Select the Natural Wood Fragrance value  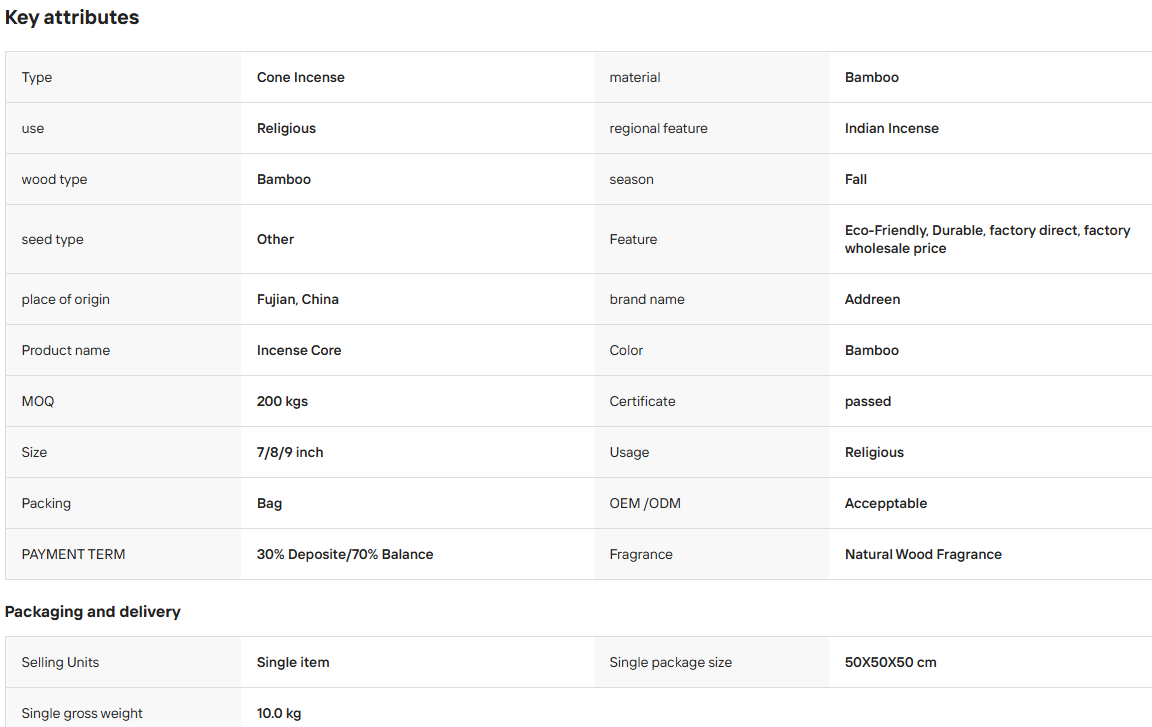click(x=923, y=554)
